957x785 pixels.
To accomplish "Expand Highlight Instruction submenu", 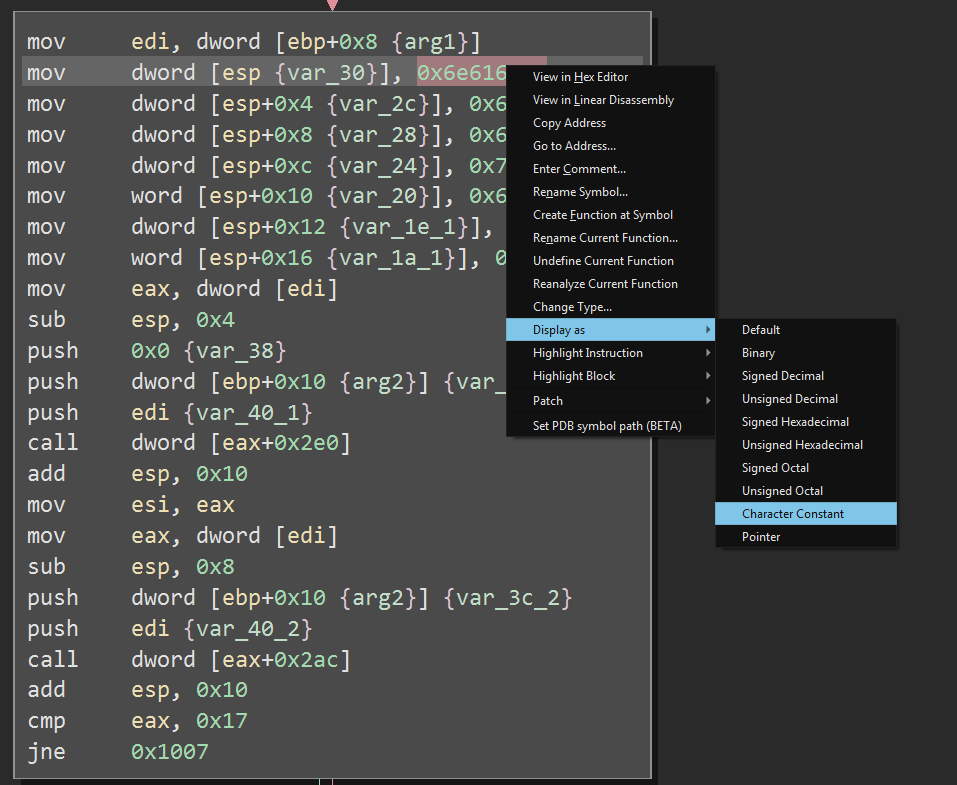I will [x=610, y=353].
